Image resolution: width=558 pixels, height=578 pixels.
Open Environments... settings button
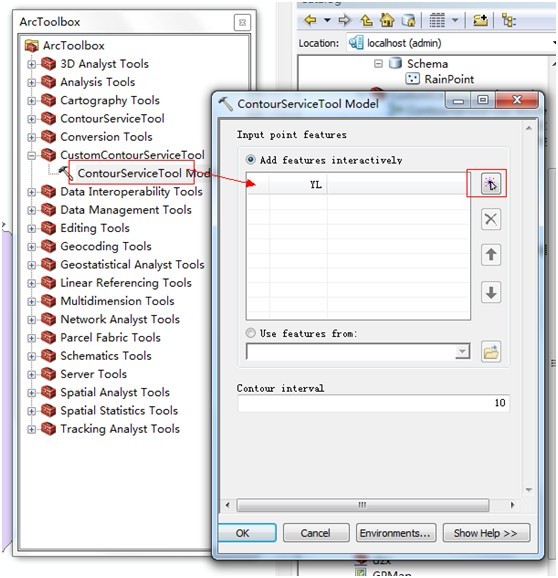(395, 533)
